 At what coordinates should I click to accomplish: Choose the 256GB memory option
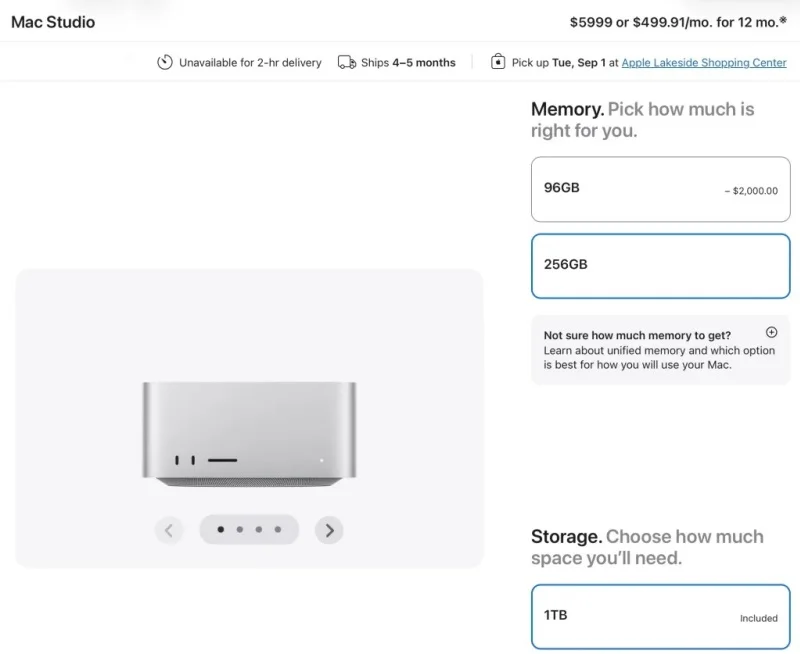coord(660,265)
